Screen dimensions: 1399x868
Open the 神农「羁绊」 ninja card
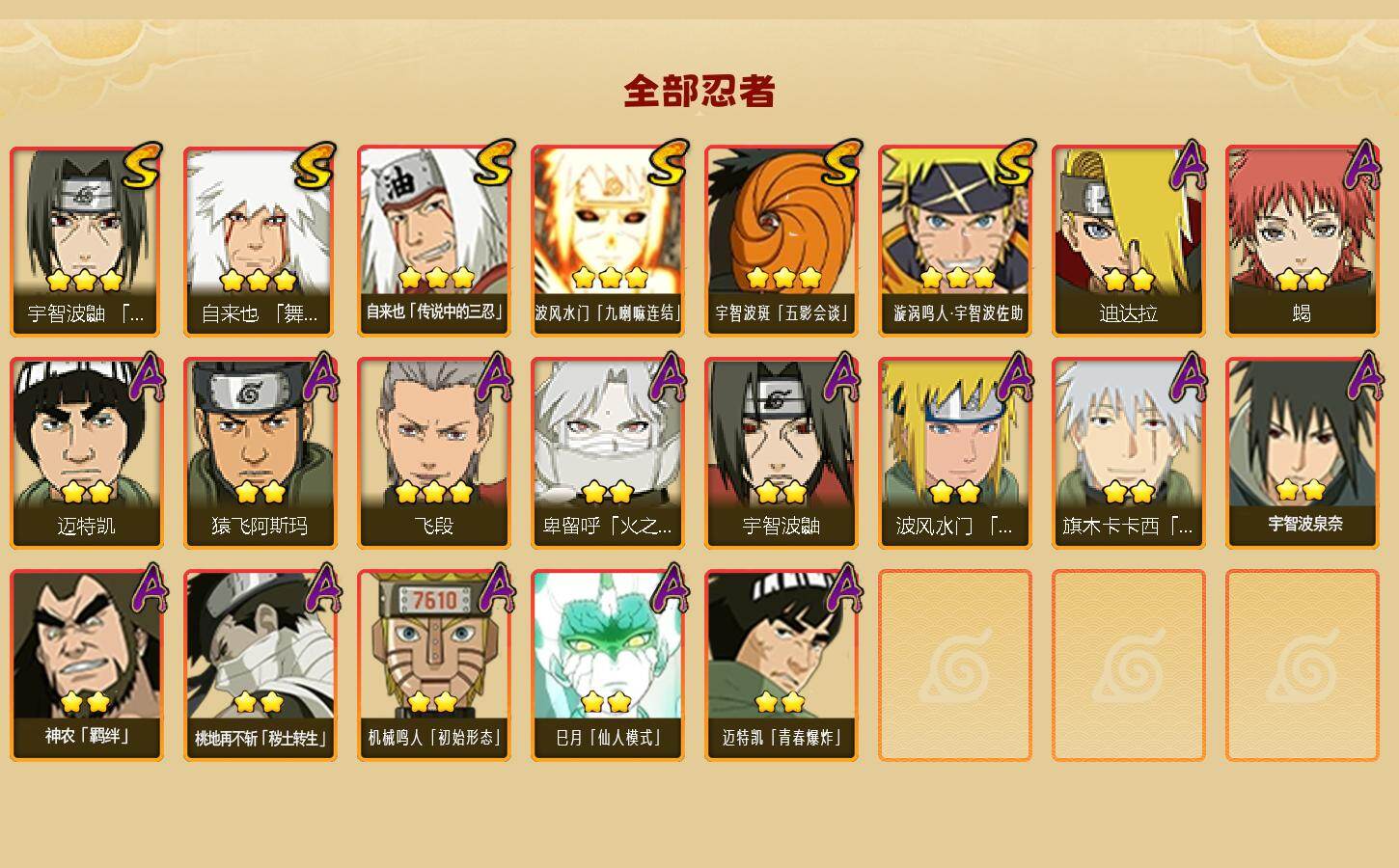(86, 665)
